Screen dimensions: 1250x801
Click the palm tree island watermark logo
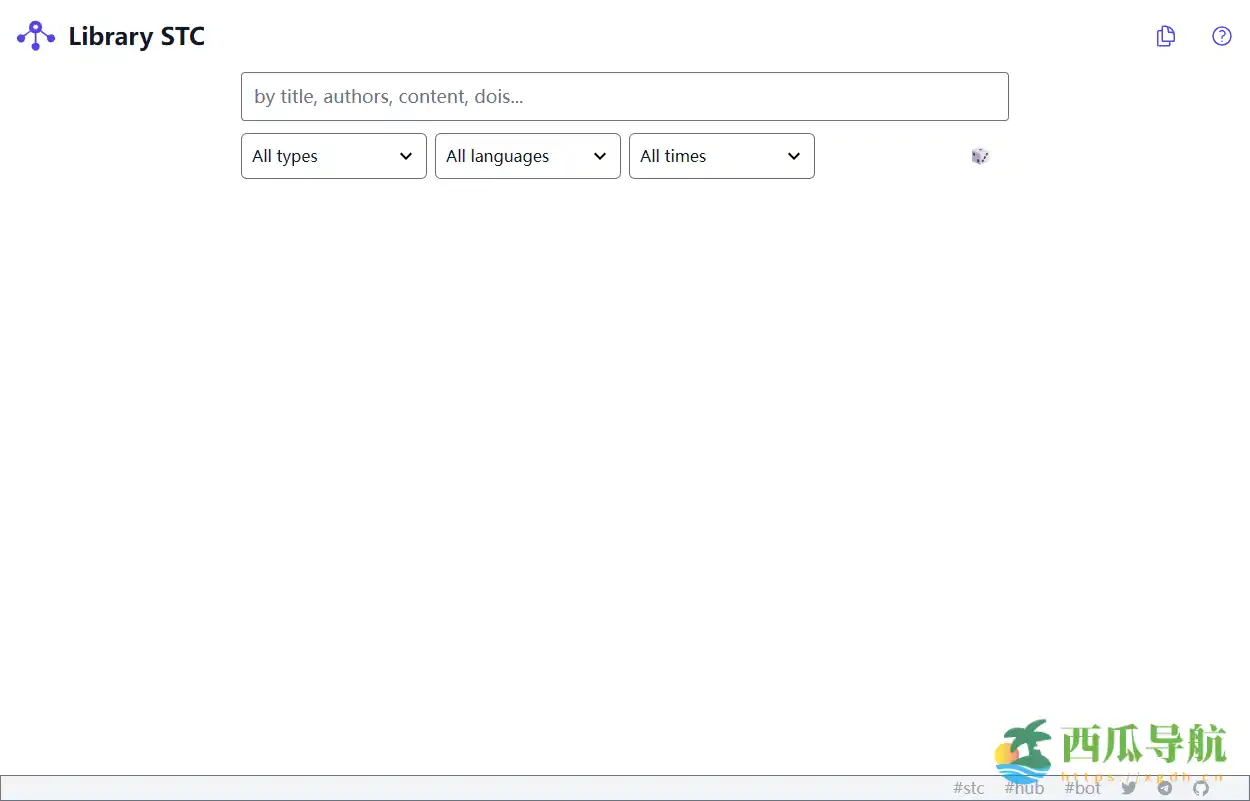pyautogui.click(x=1024, y=750)
